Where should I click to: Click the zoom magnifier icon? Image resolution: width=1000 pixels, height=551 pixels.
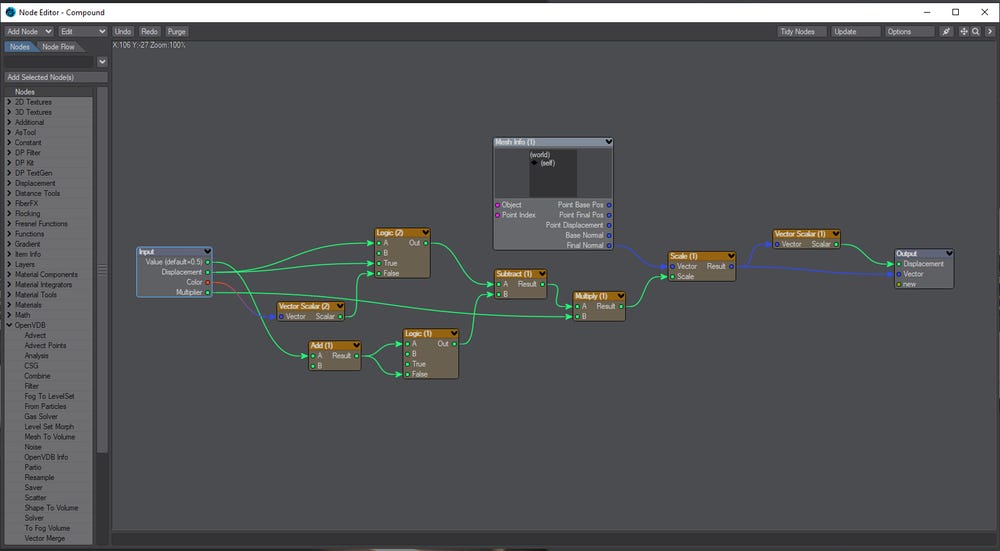tap(976, 31)
